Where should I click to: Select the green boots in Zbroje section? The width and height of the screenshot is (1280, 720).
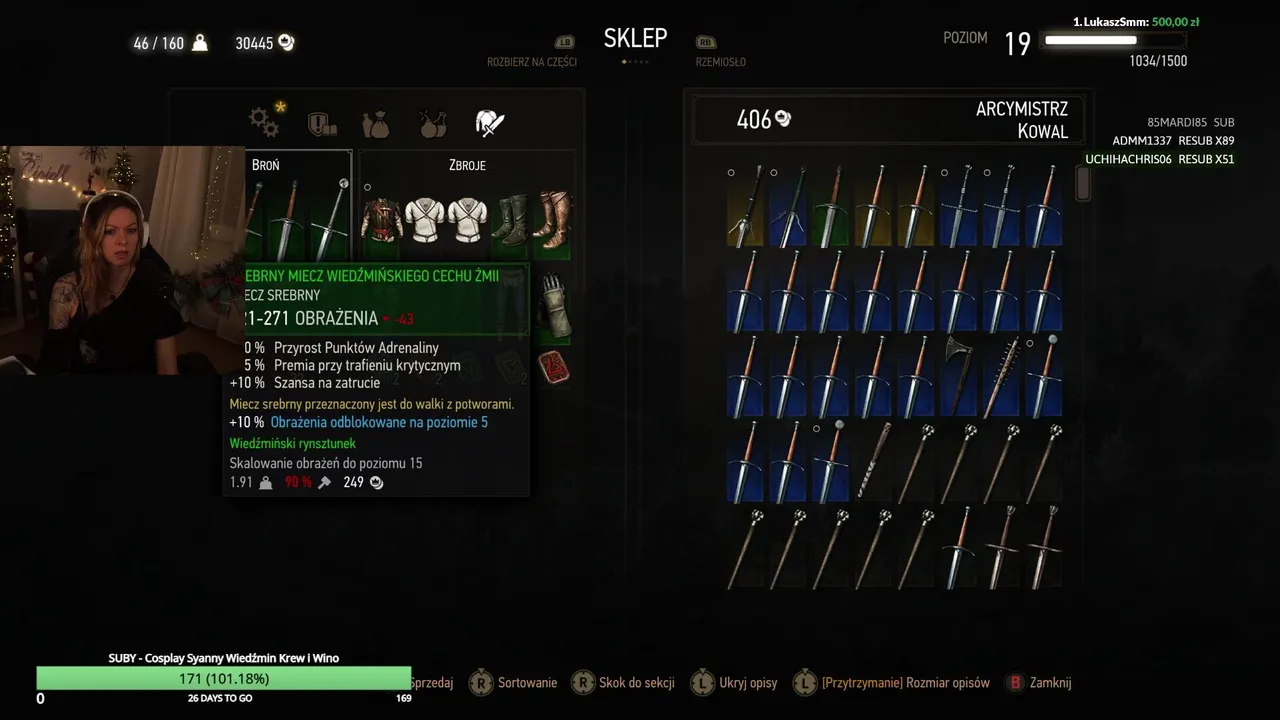pos(511,218)
